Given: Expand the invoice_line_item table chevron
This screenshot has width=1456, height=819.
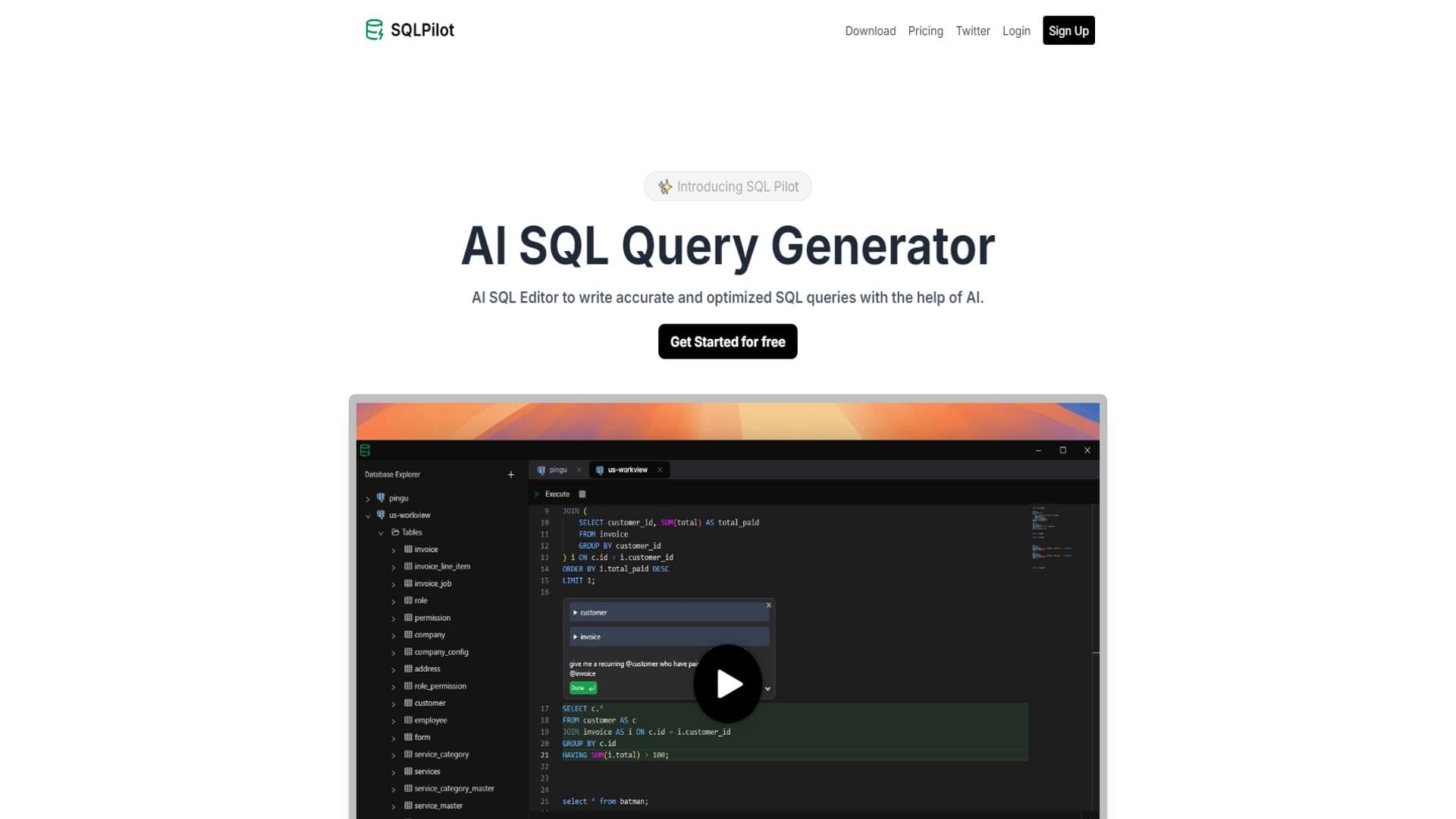Looking at the screenshot, I should pos(393,567).
